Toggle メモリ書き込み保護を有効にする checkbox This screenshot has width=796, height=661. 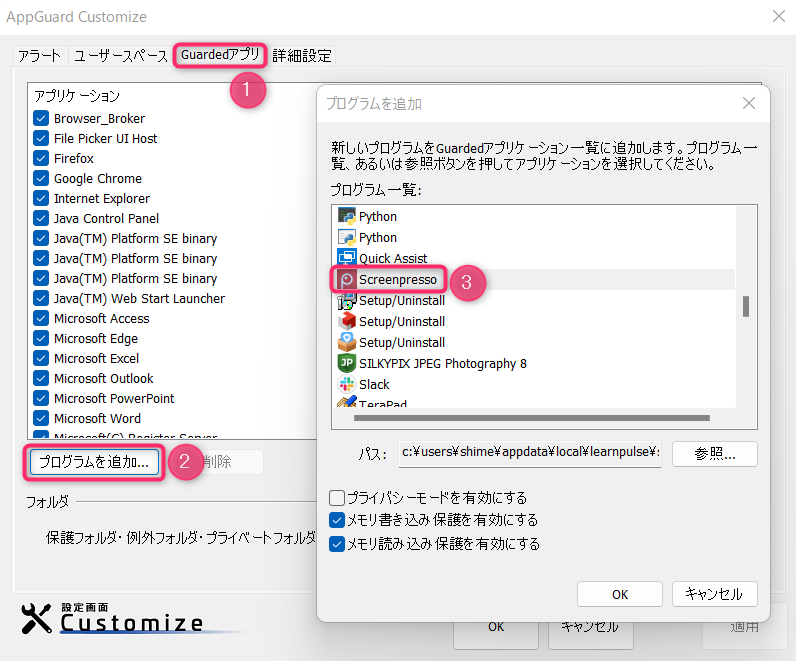337,520
